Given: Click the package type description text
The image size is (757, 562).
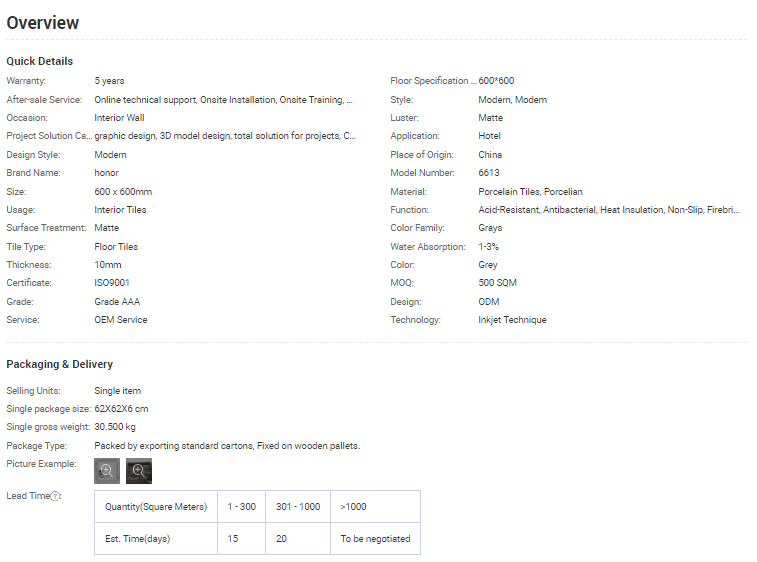Looking at the screenshot, I should pyautogui.click(x=227, y=445).
